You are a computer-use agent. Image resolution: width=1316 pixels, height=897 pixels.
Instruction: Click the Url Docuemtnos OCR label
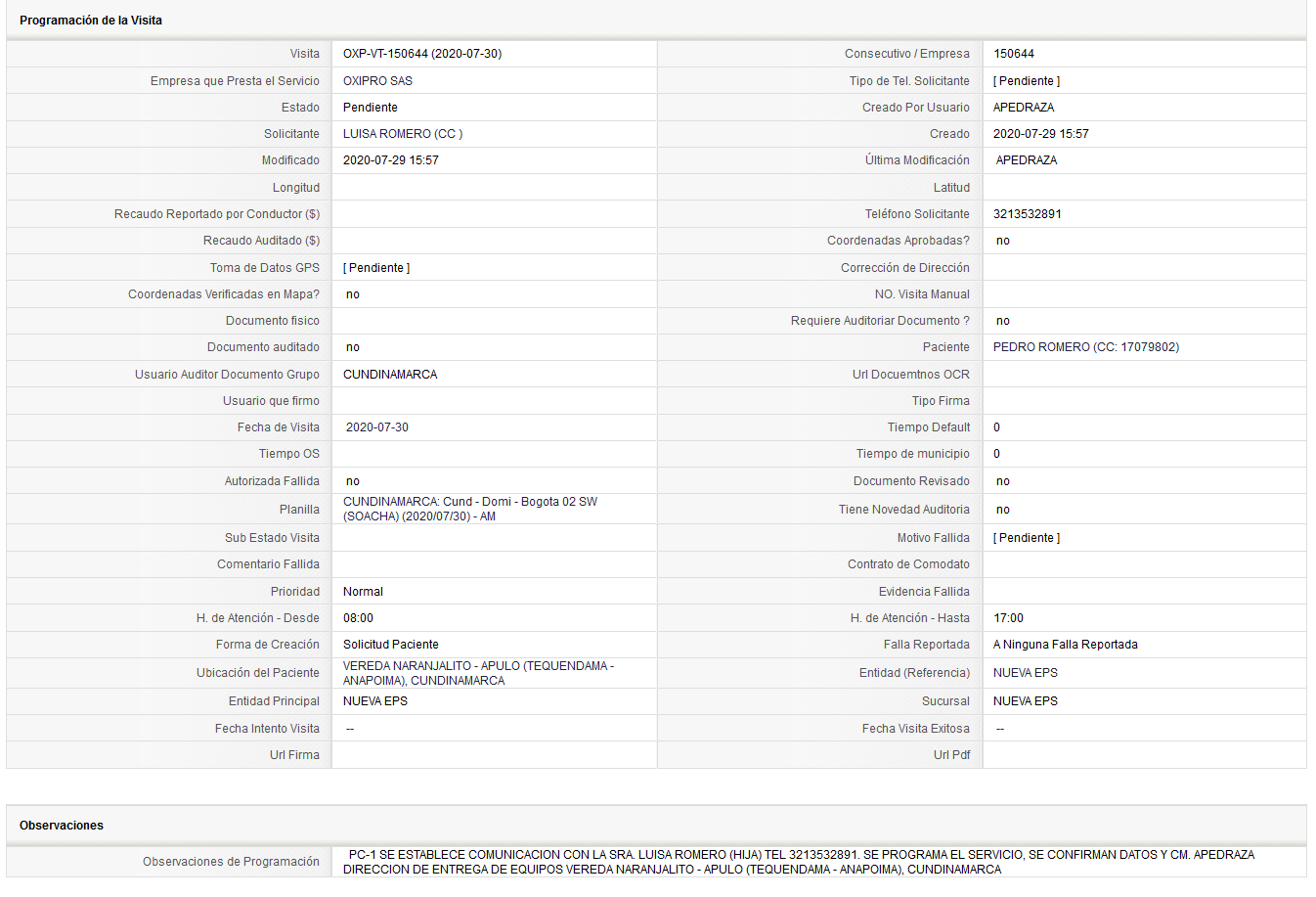click(x=911, y=375)
